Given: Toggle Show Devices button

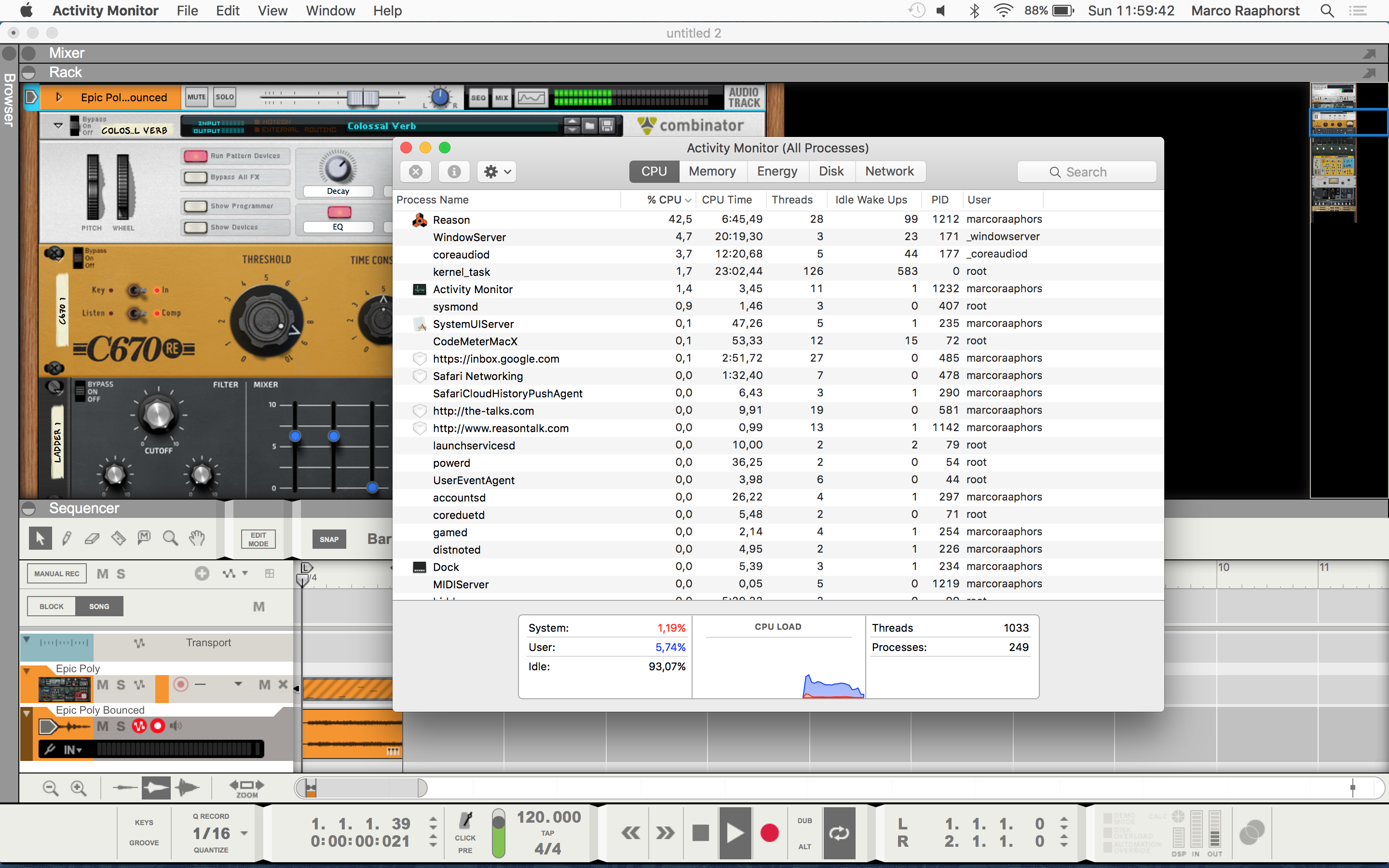Looking at the screenshot, I should click(196, 227).
